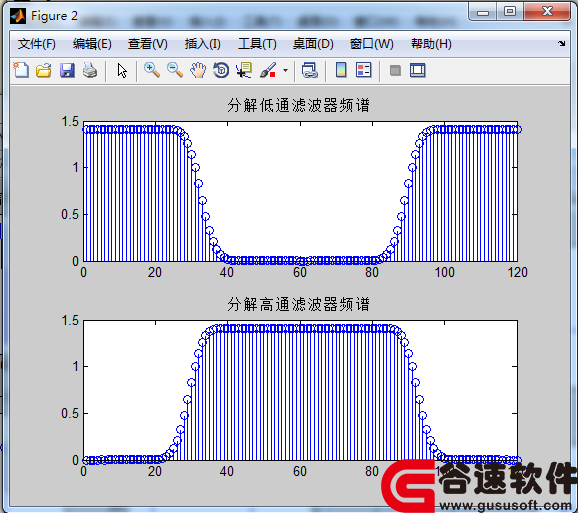
Task: Enable the Data Cursor tool
Action: point(244,70)
